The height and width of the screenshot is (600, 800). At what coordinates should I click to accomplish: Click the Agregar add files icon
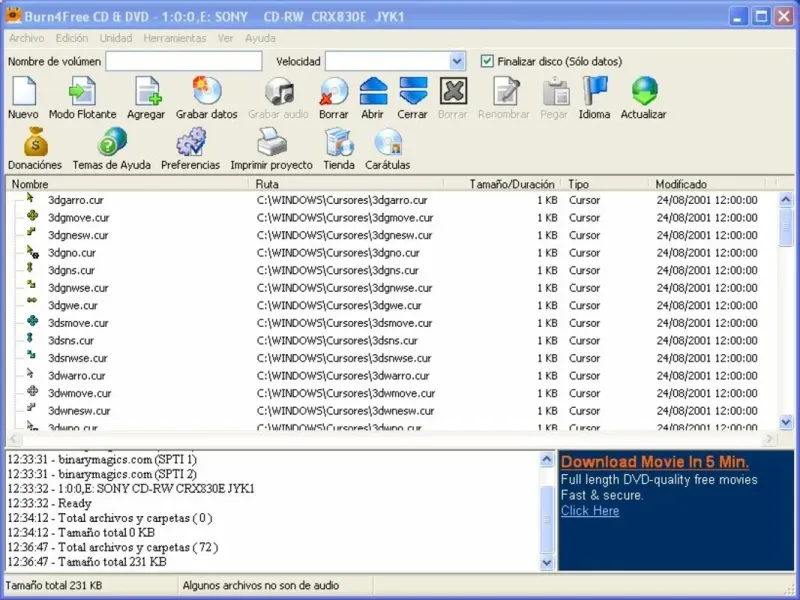click(x=147, y=93)
